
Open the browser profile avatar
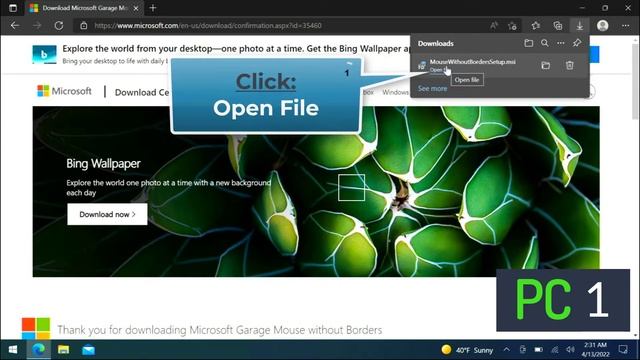coord(602,25)
